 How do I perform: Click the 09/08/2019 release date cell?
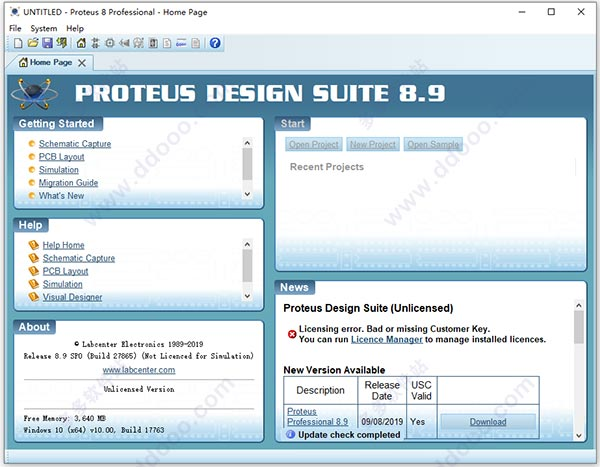click(382, 421)
